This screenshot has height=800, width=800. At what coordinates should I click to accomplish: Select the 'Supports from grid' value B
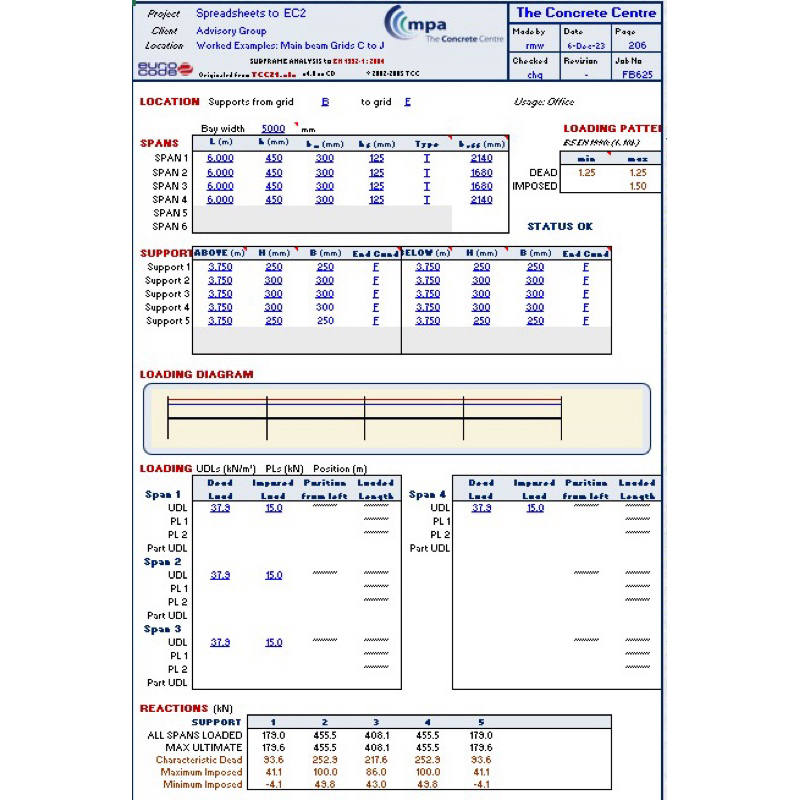point(325,102)
